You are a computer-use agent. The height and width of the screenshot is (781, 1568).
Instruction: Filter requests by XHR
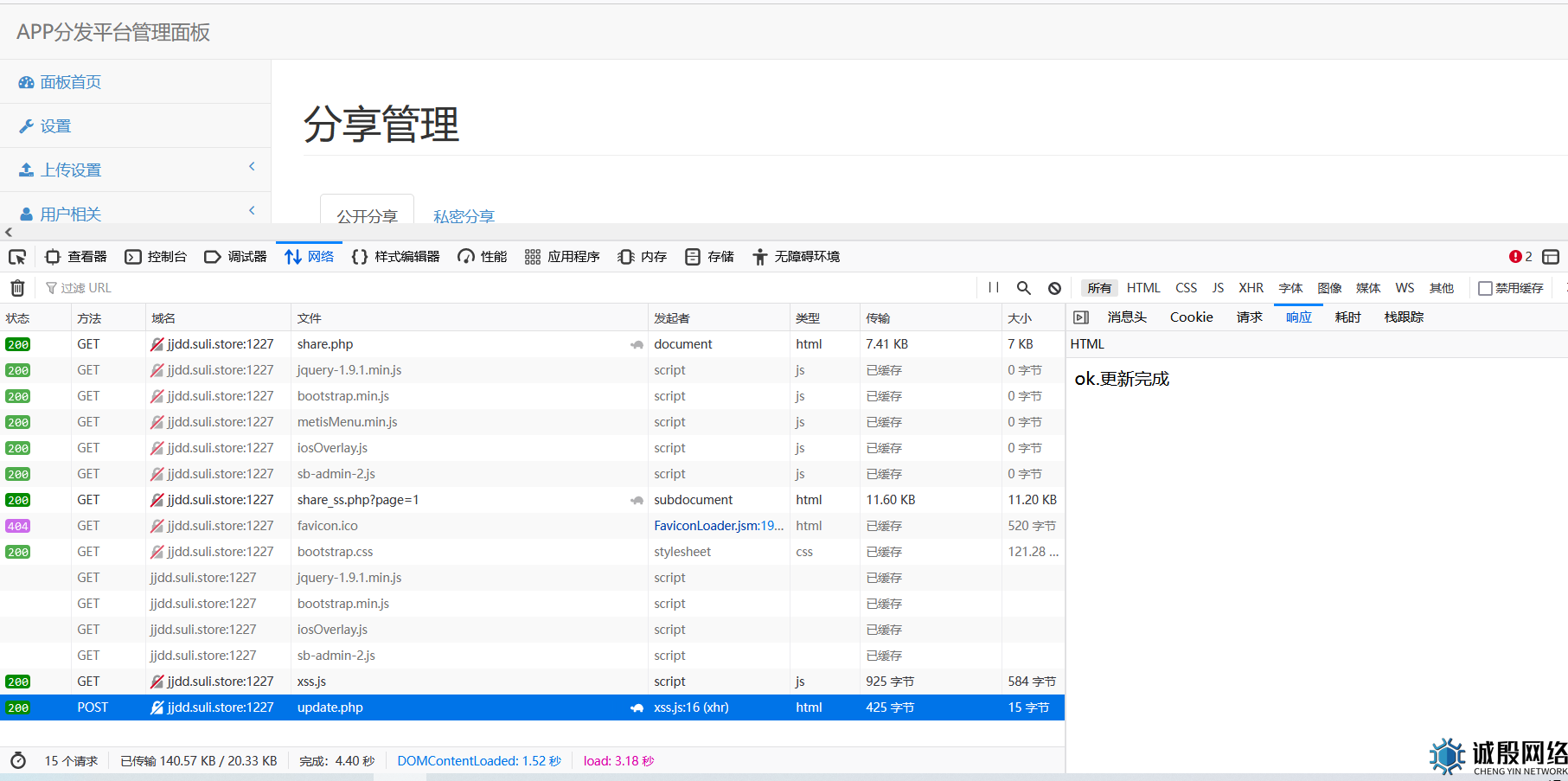(x=1251, y=288)
